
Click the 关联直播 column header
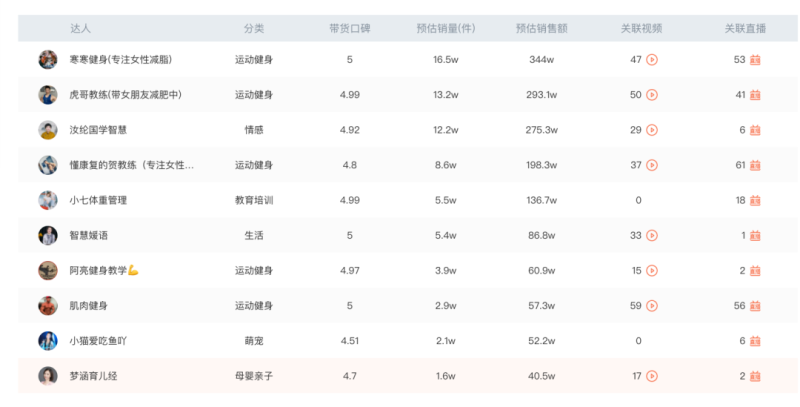point(745,29)
